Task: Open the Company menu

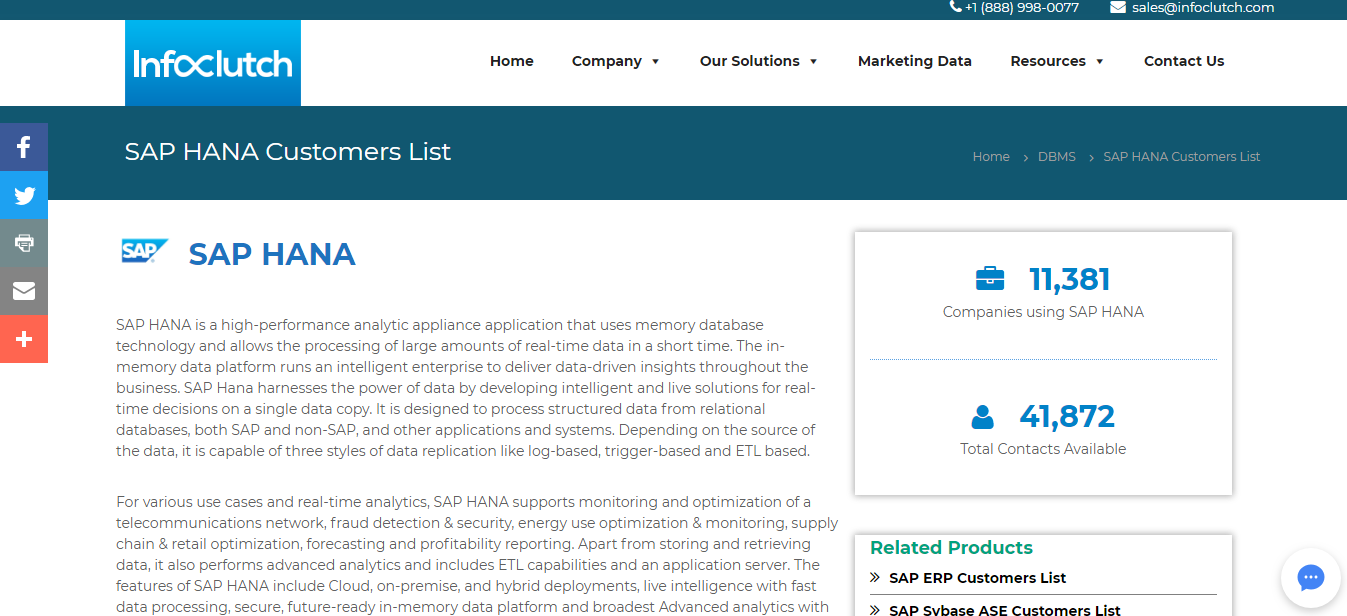Action: click(607, 61)
